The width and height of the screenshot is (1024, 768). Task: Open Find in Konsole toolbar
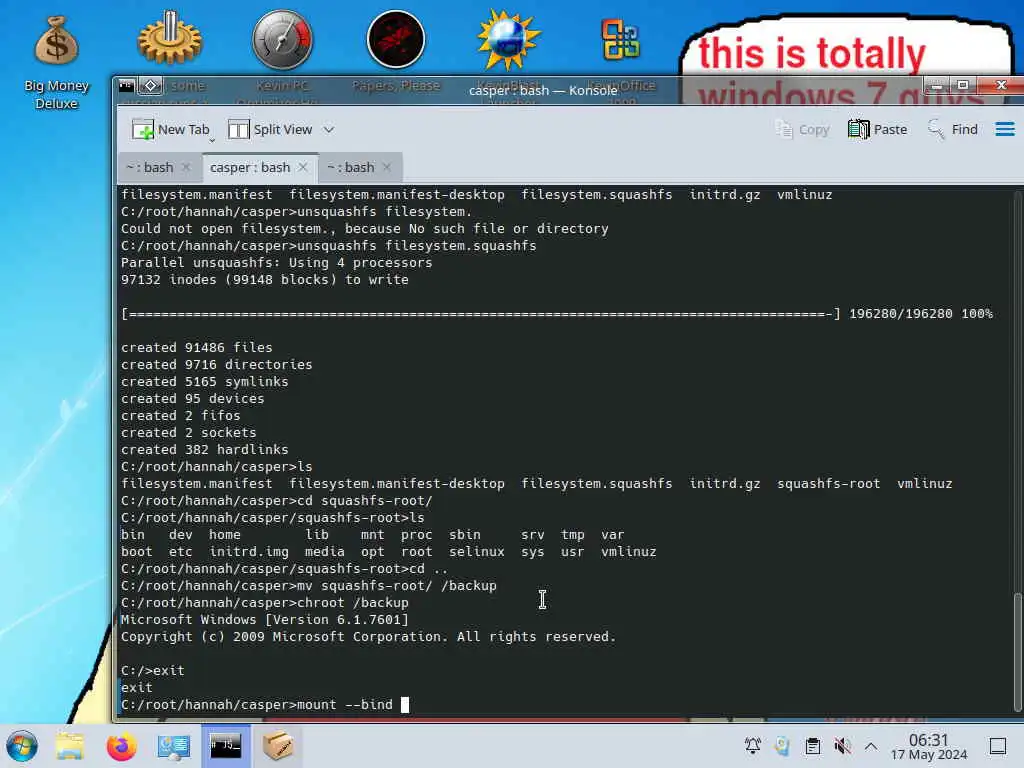(x=952, y=129)
